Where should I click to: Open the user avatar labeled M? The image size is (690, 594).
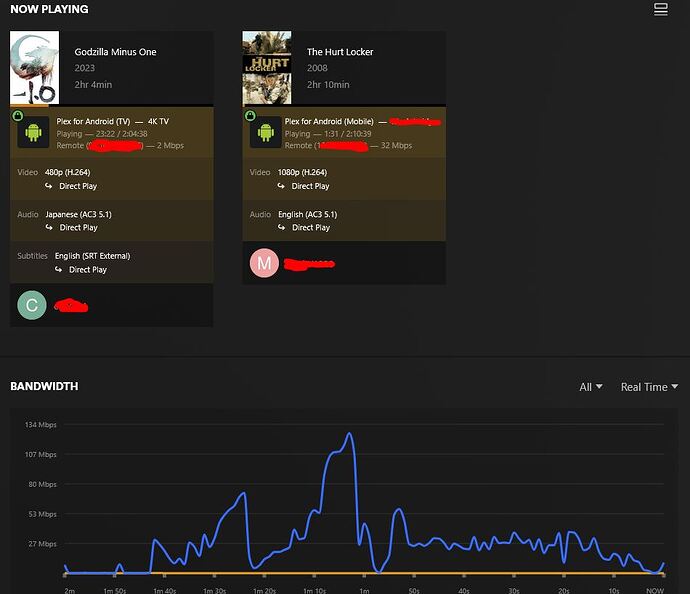pyautogui.click(x=264, y=263)
